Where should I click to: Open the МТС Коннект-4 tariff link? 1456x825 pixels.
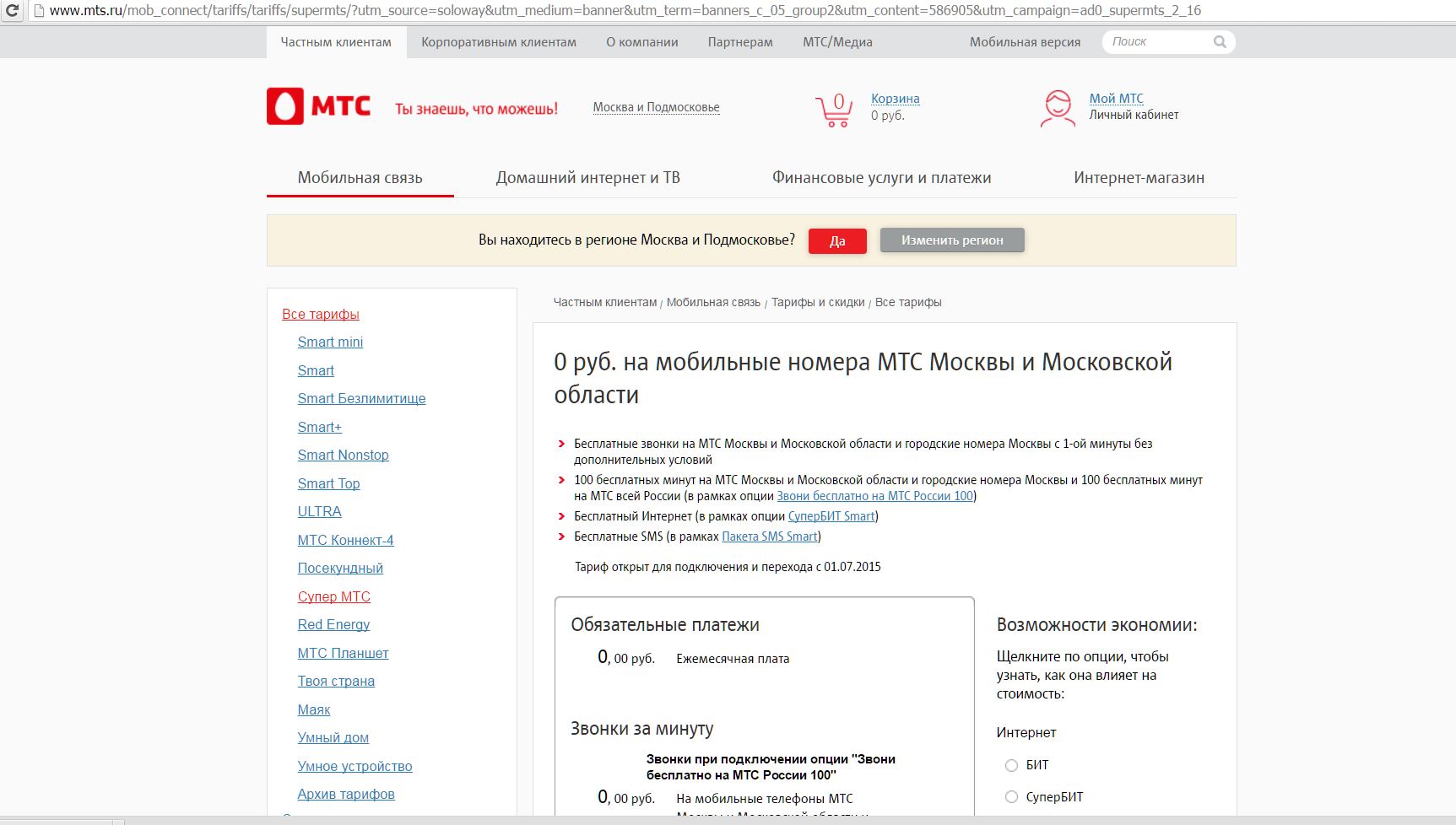(x=345, y=540)
